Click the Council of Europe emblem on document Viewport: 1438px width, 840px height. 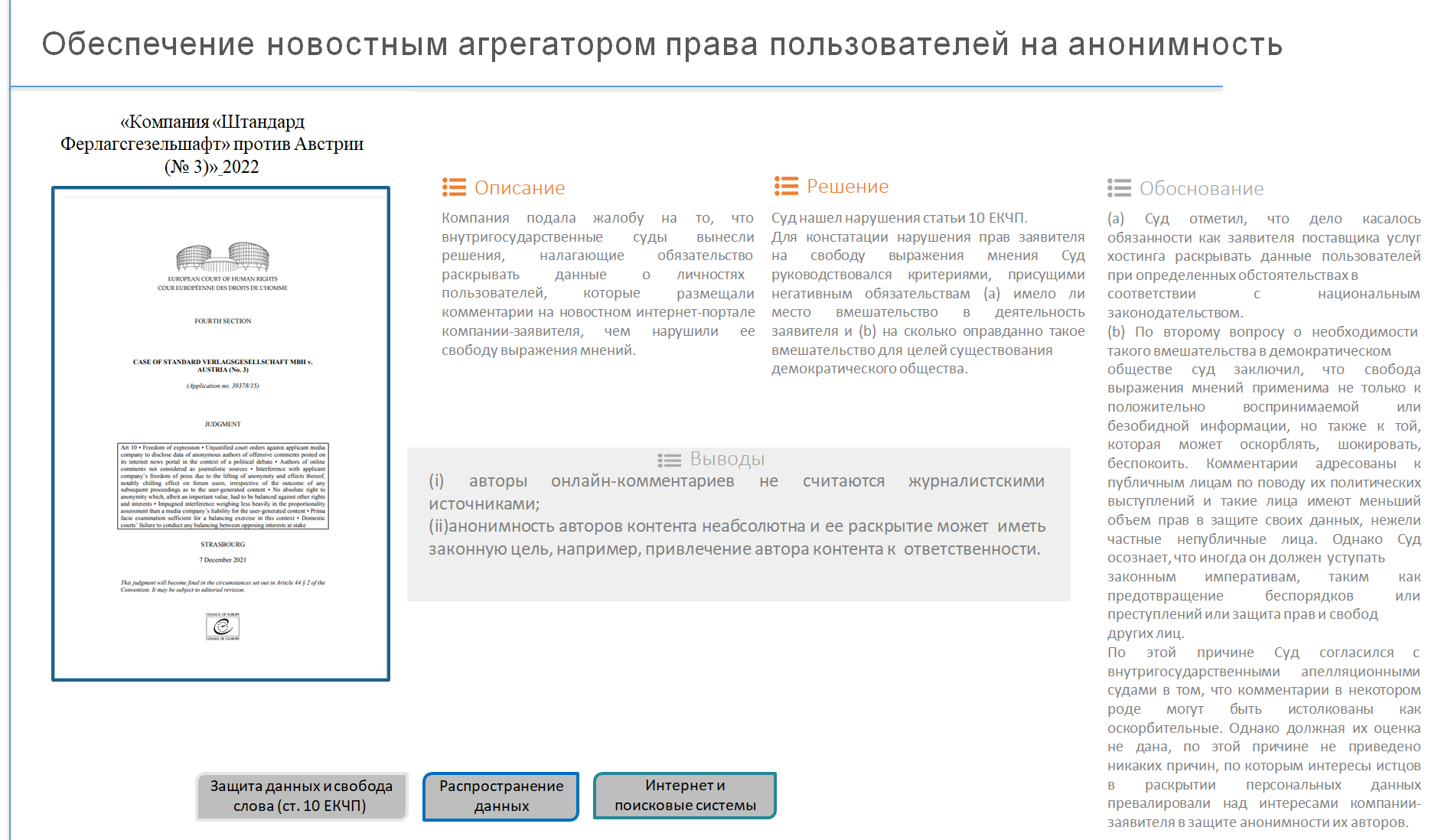click(x=223, y=627)
